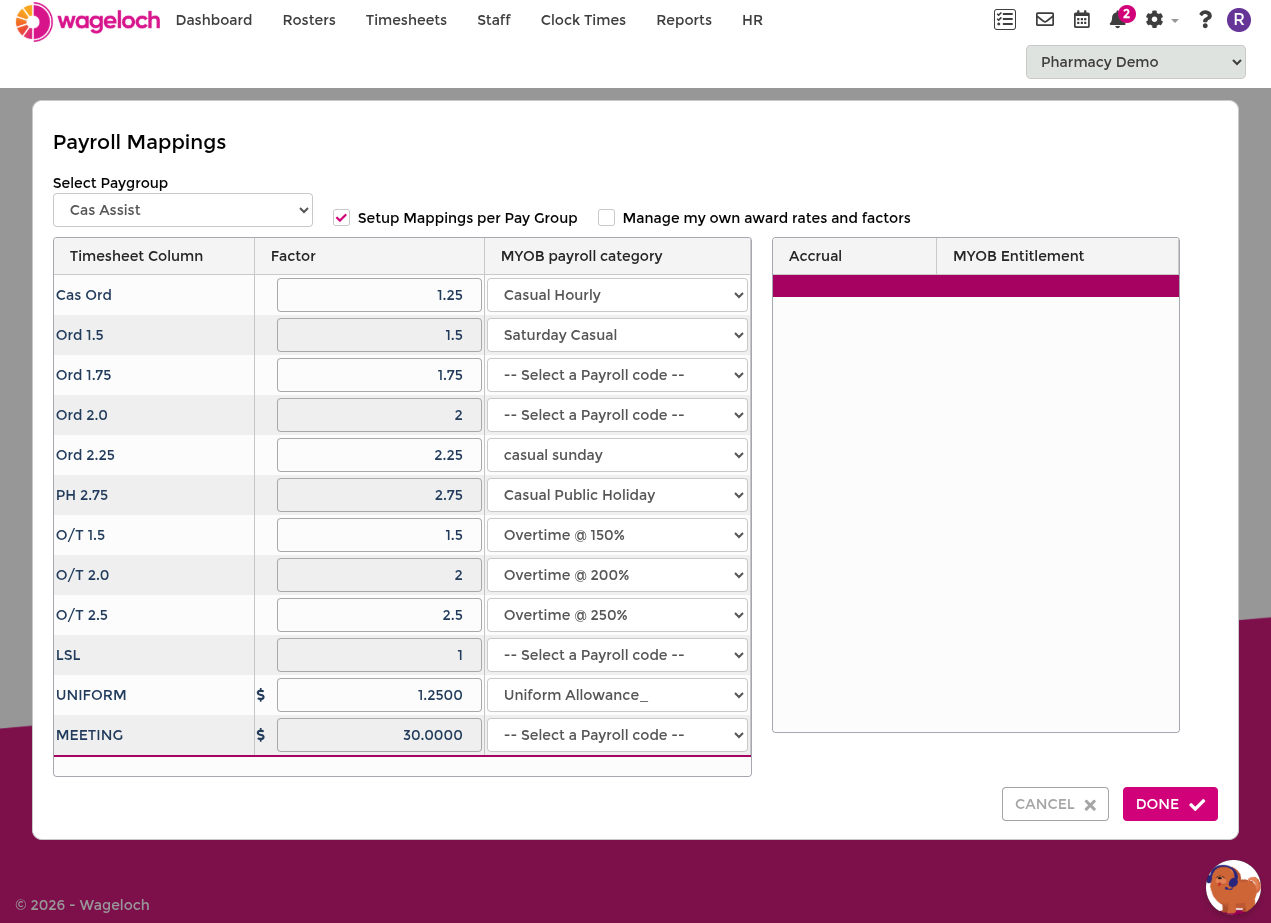The height and width of the screenshot is (923, 1271).
Task: Click the Accrual column header
Action: pyautogui.click(x=855, y=256)
